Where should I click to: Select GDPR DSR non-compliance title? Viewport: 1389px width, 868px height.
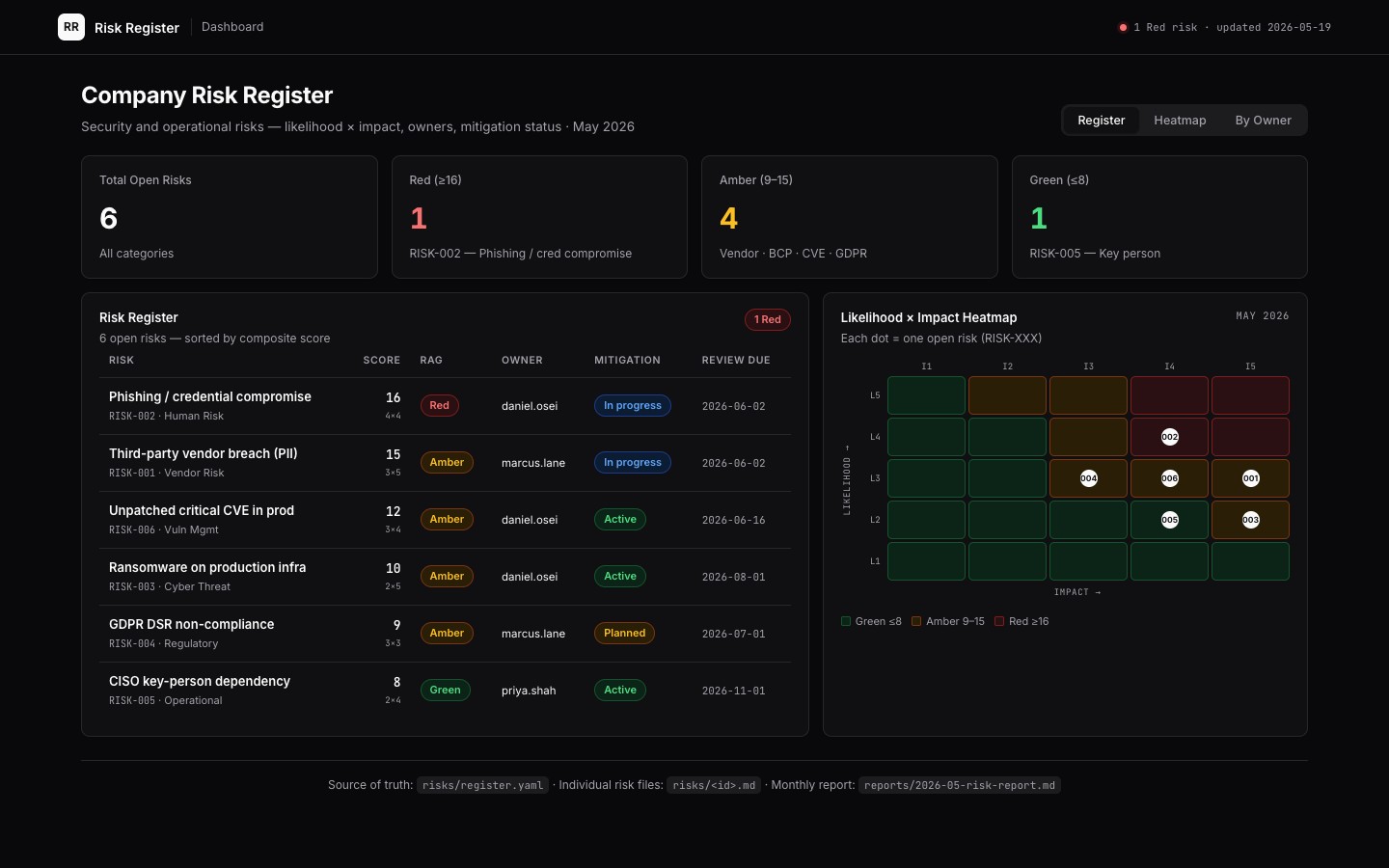coord(192,624)
